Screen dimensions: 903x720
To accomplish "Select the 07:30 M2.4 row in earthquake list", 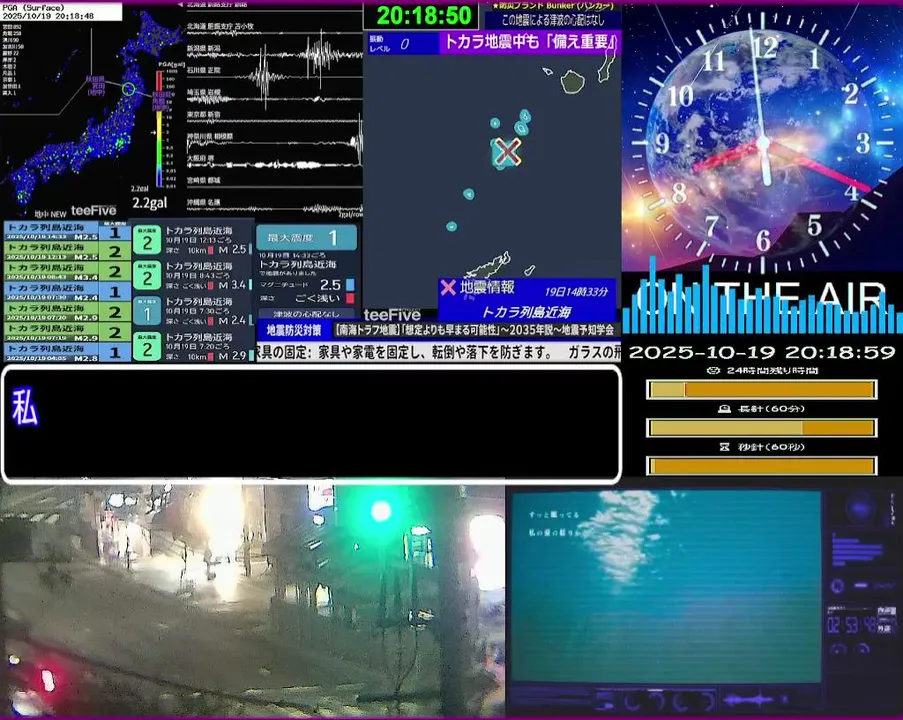I will (67, 291).
